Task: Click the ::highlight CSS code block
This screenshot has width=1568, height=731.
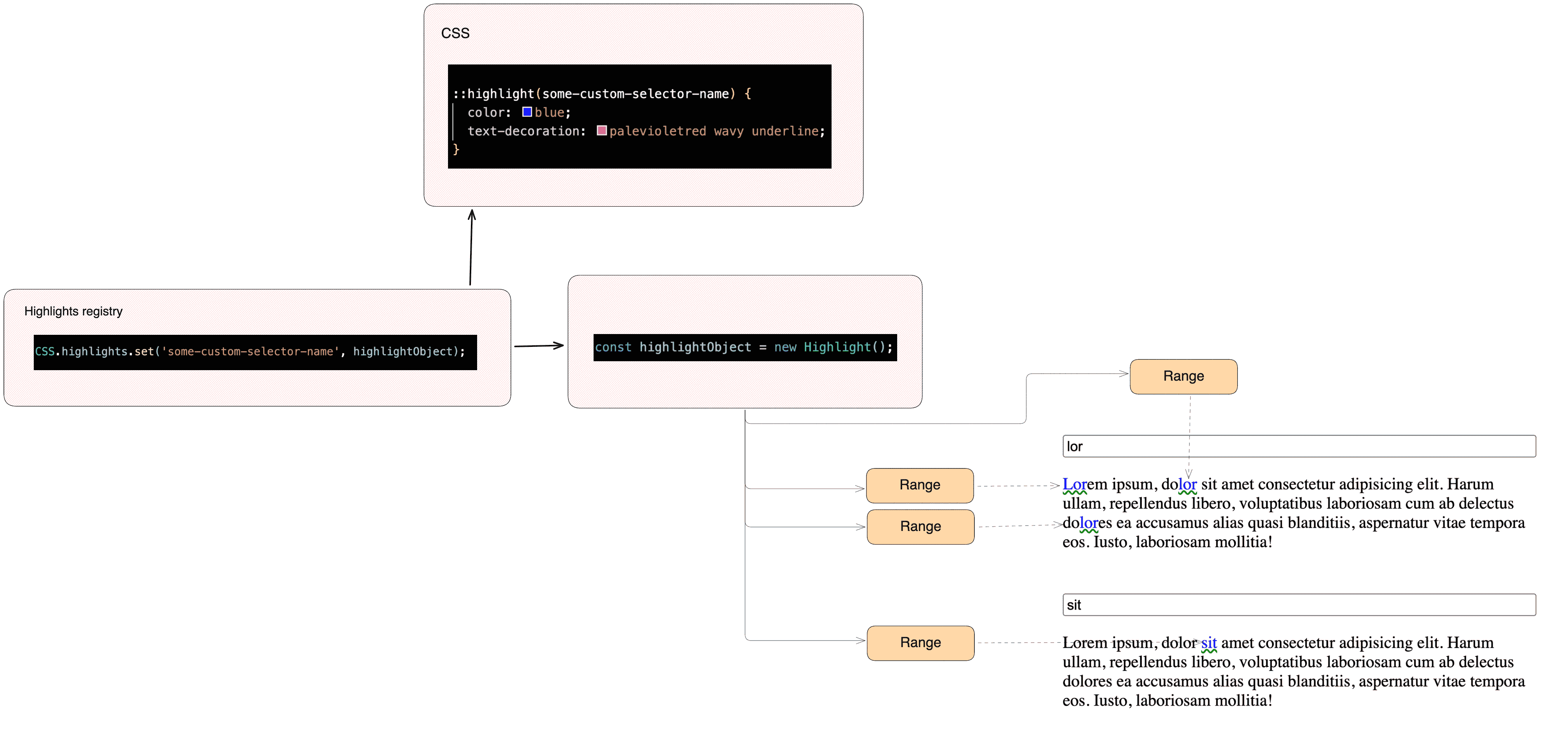Action: 639,117
